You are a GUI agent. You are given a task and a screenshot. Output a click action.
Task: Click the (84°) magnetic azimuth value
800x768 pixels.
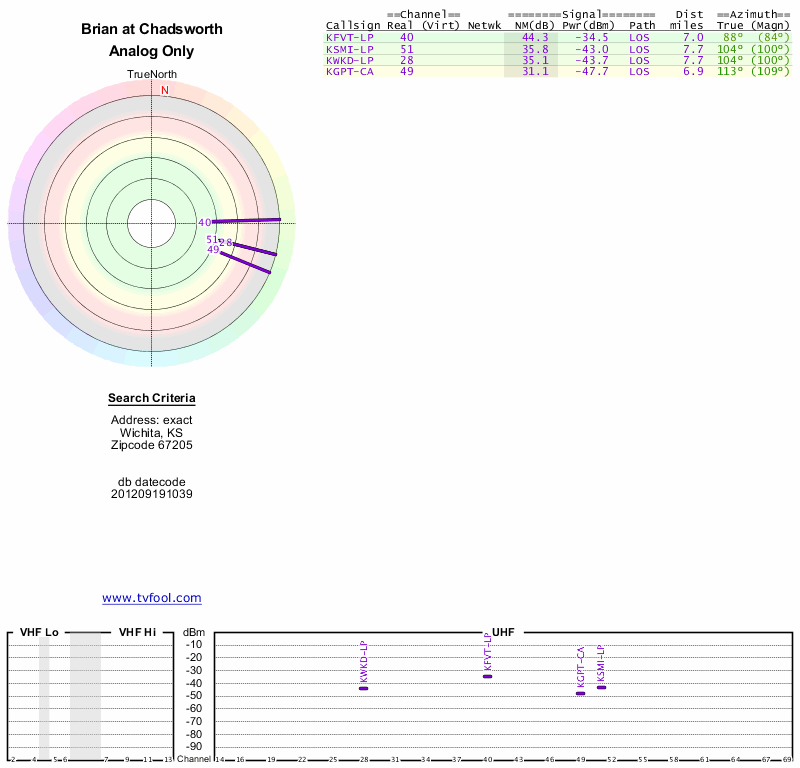[773, 37]
